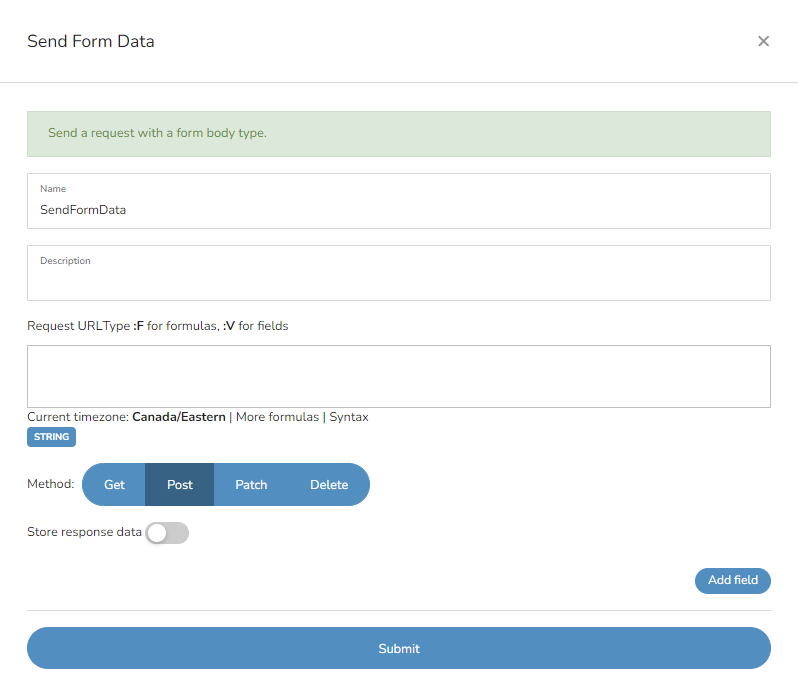Viewport: 798px width, 692px height.
Task: Toggle Store response data switch
Action: [167, 533]
